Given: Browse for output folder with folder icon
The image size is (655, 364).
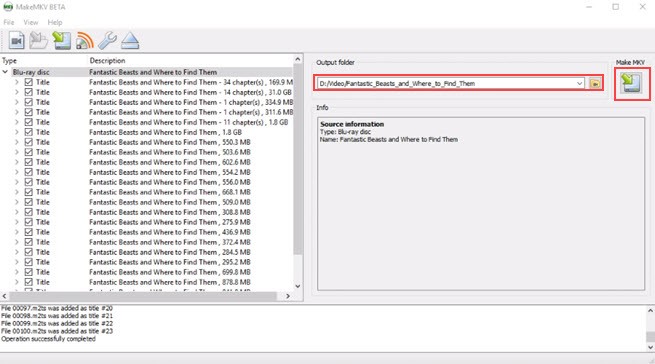Looking at the screenshot, I should (x=595, y=84).
